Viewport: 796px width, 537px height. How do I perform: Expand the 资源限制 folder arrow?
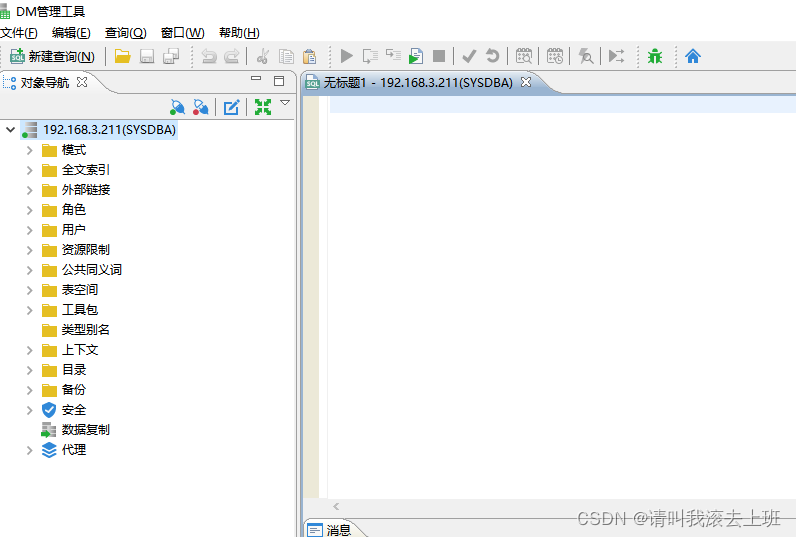pos(29,250)
